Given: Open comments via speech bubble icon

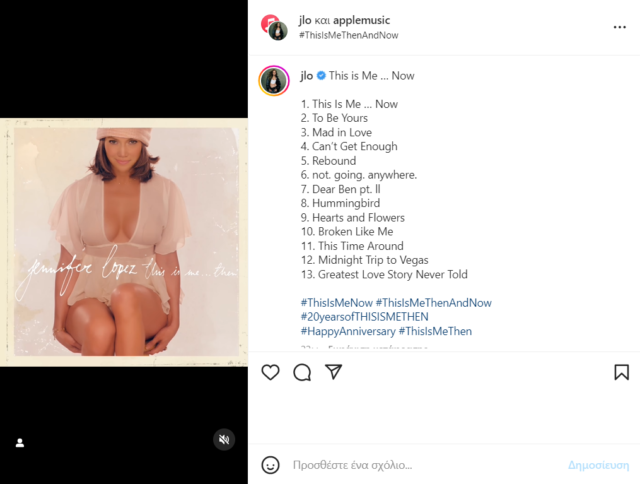Looking at the screenshot, I should point(302,372).
